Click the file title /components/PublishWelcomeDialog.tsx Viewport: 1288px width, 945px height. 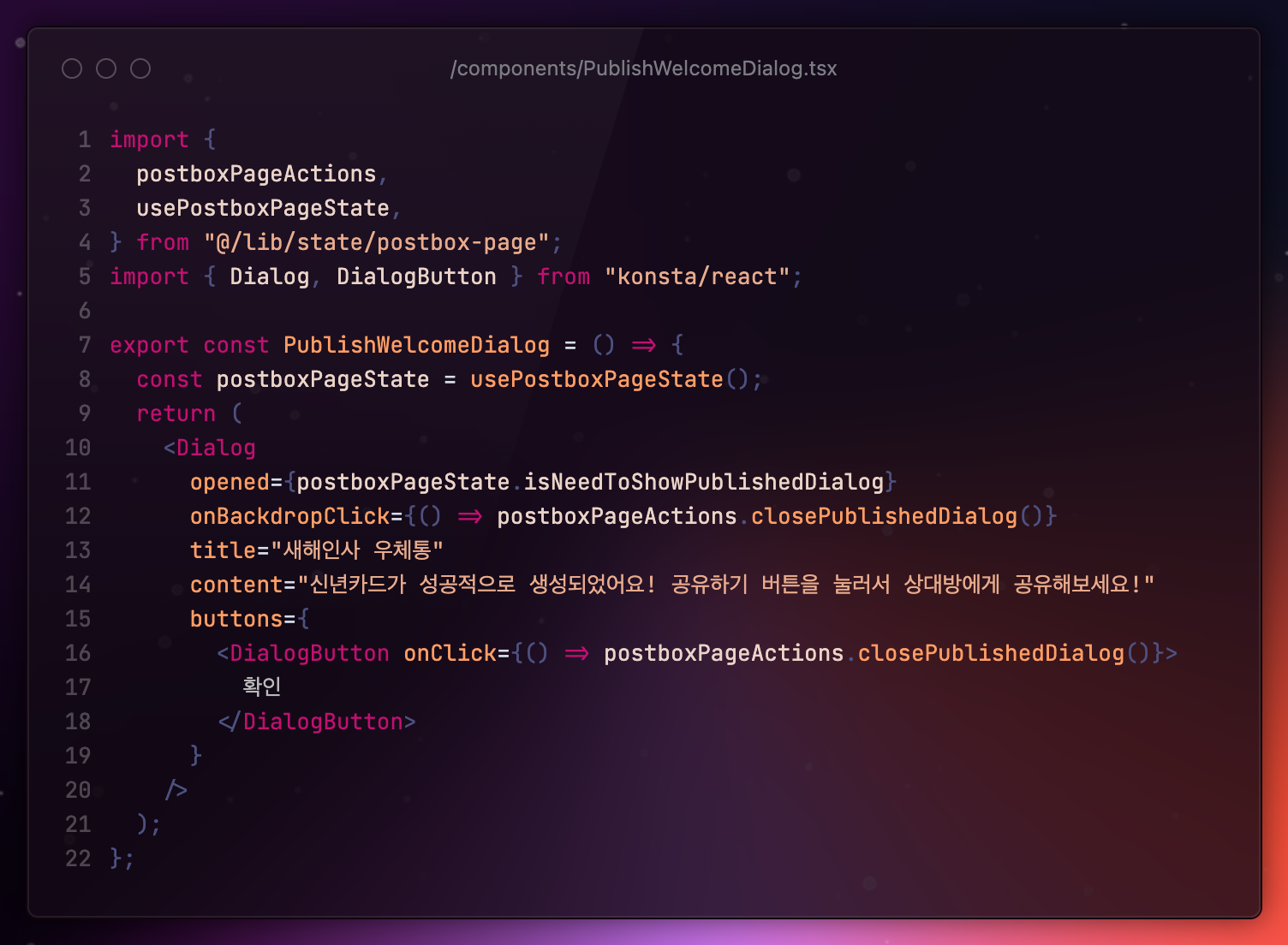coord(643,68)
